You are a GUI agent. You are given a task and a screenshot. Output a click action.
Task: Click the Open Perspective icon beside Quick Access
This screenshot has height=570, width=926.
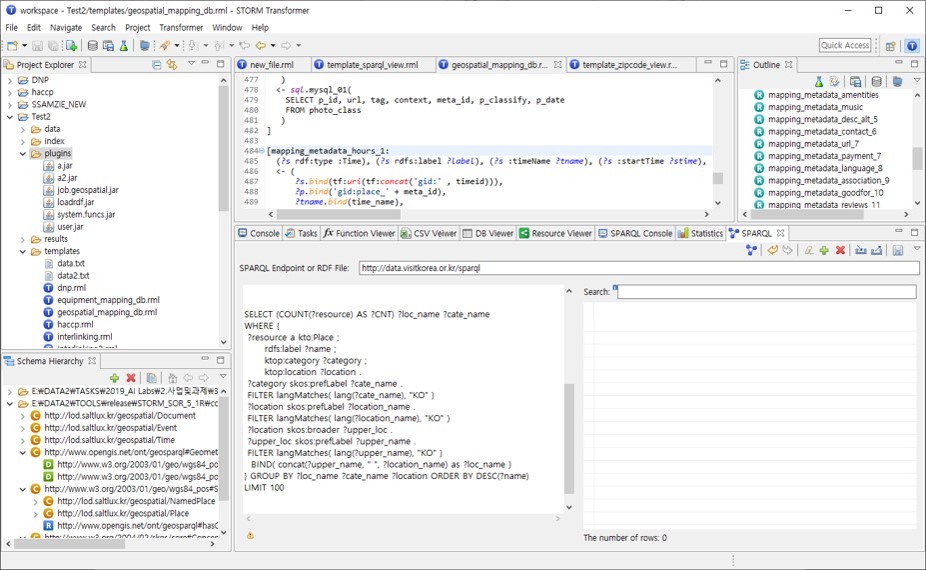[x=891, y=45]
